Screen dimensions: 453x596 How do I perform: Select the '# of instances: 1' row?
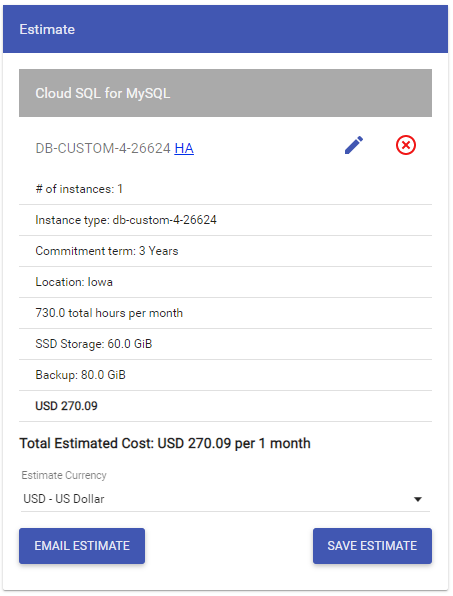[x=225, y=189]
